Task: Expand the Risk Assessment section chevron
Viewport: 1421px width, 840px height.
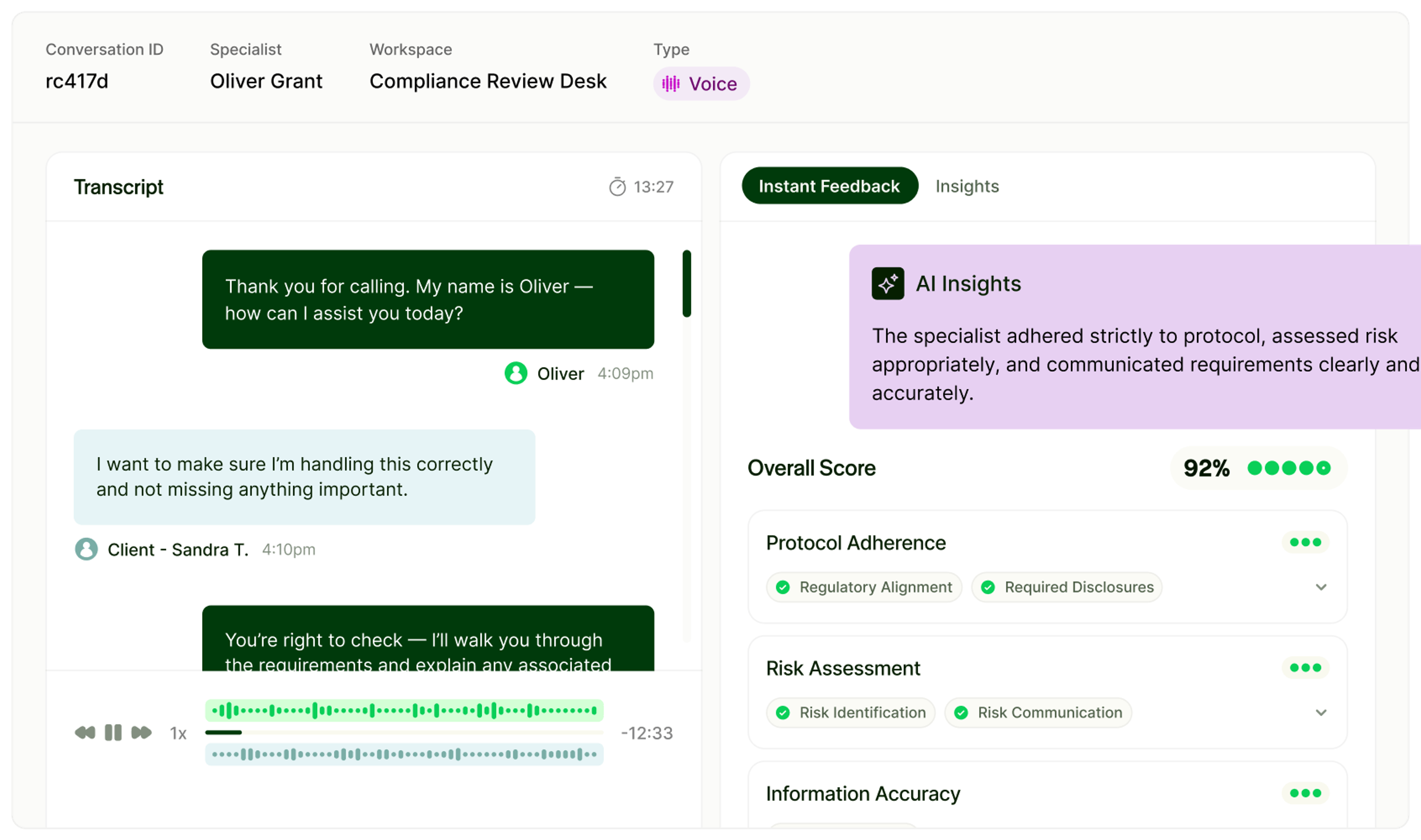Action: [x=1321, y=713]
